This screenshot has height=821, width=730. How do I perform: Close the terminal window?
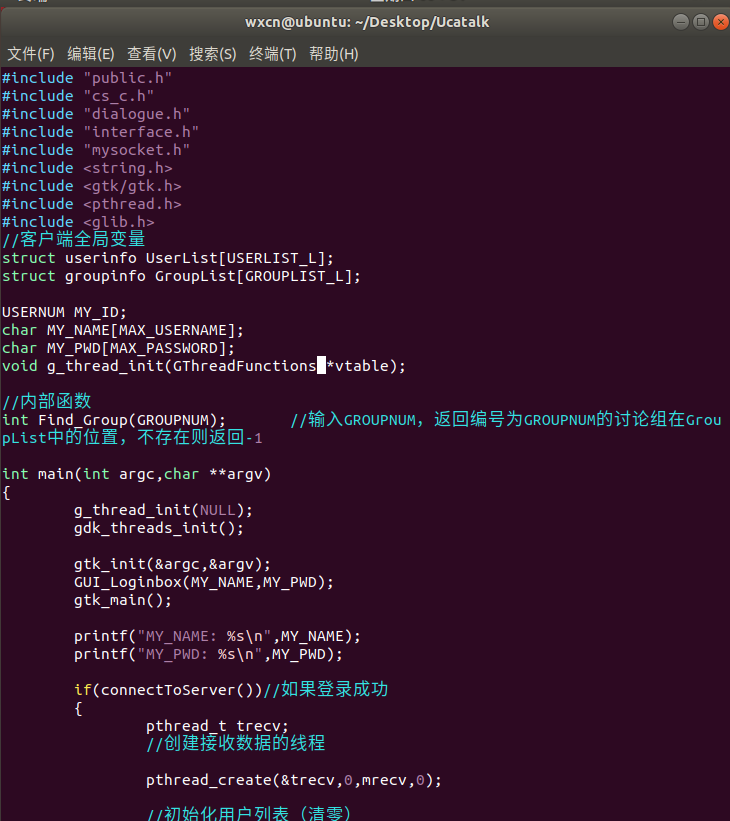pyautogui.click(x=721, y=22)
